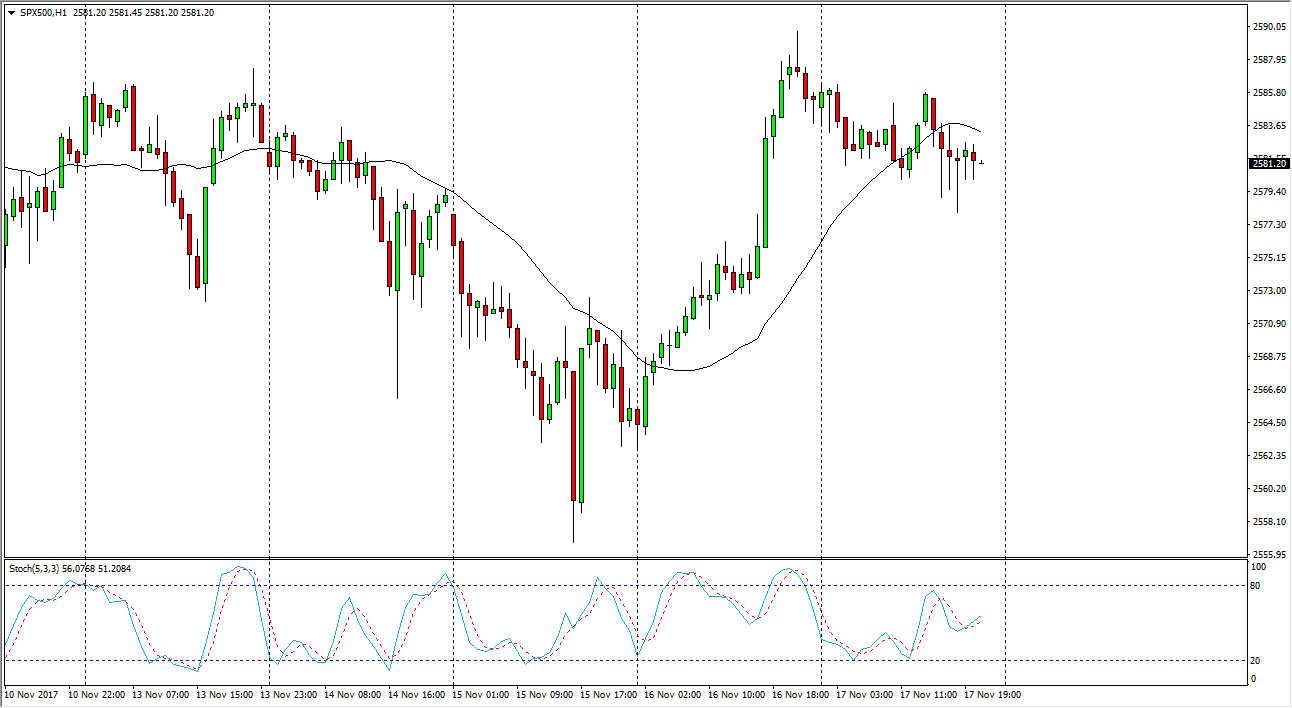Click the 2555.95 price scale label

click(x=1268, y=555)
